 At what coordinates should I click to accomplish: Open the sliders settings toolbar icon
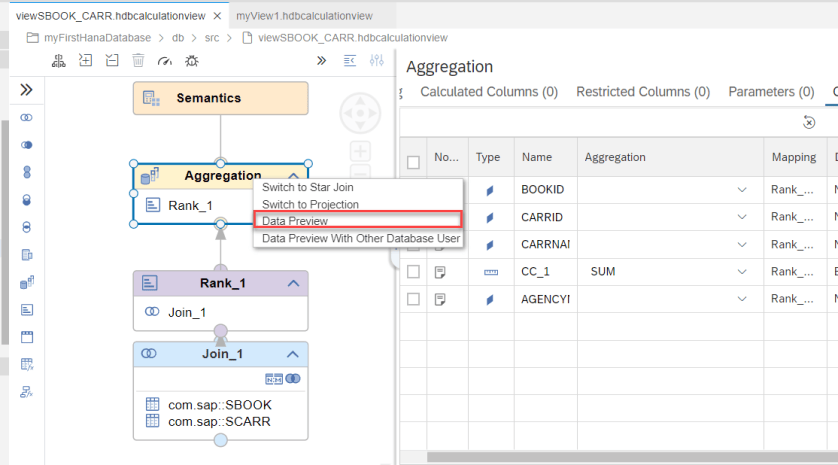click(377, 60)
